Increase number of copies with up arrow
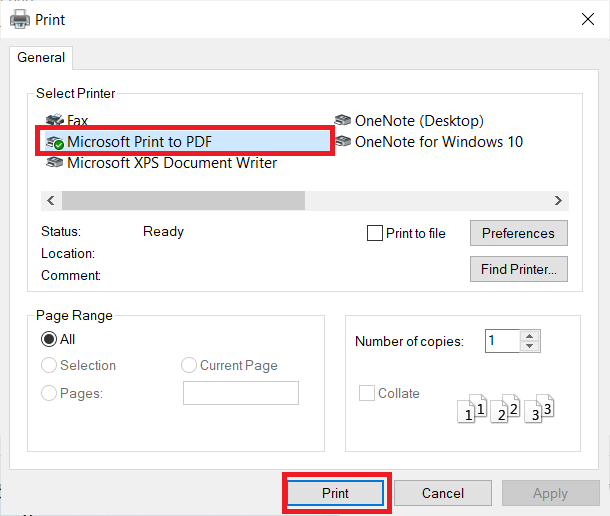 530,336
